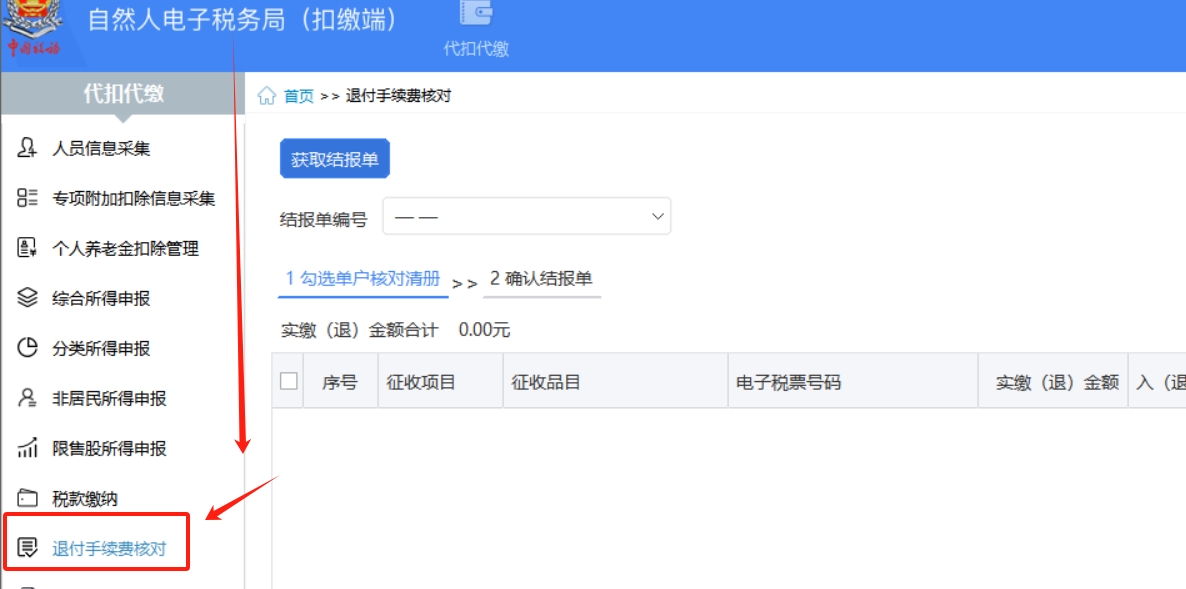This screenshot has width=1186, height=589.
Task: Open 专项附加扣除信息采集 via its sidebar icon
Action: pyautogui.click(x=28, y=198)
